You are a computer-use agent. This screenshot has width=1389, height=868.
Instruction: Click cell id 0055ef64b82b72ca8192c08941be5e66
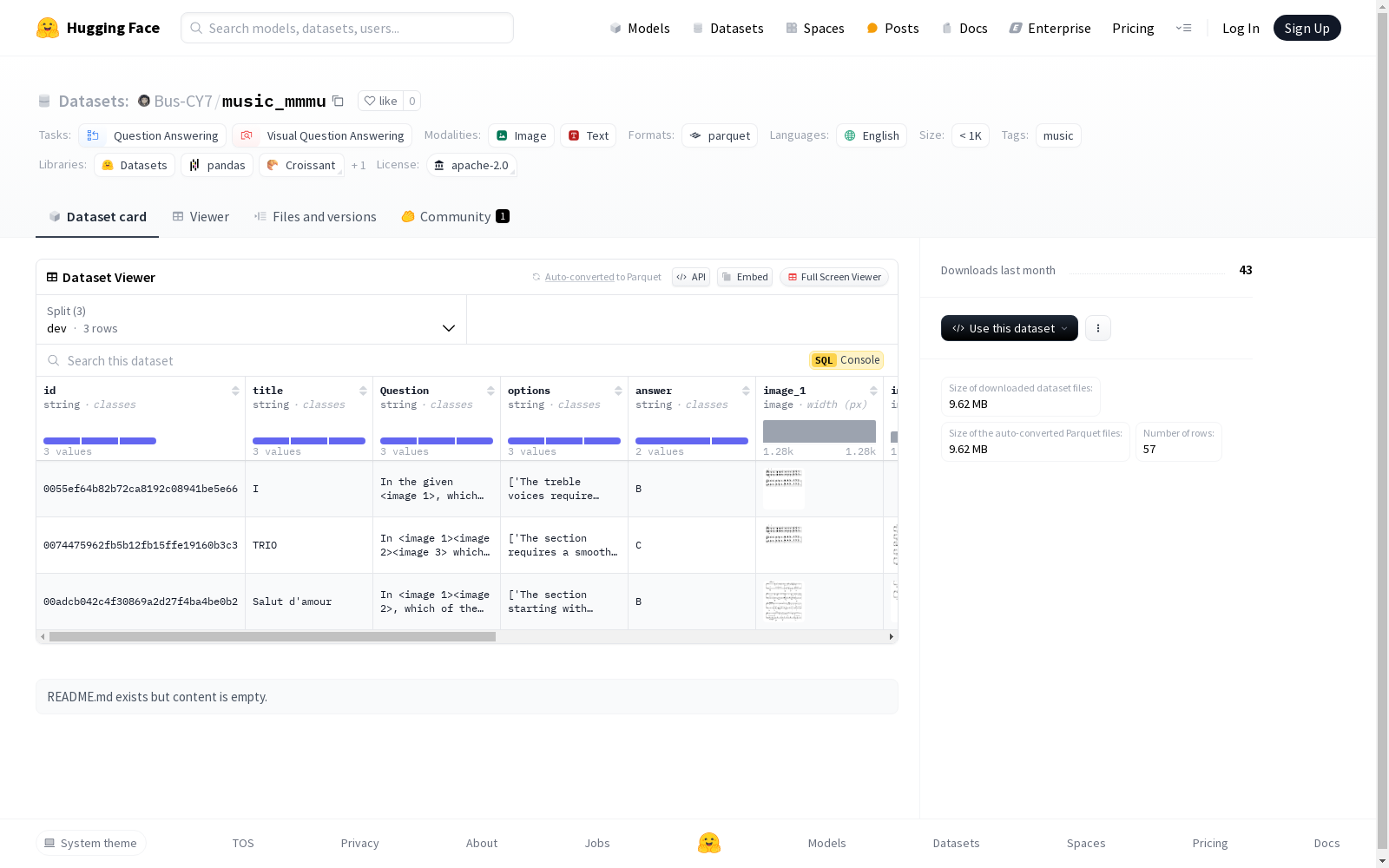click(141, 489)
